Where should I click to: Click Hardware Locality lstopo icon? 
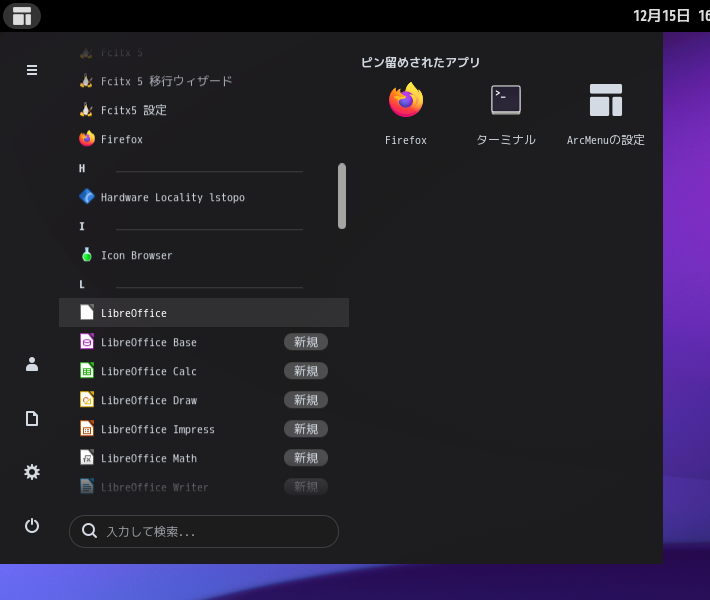click(87, 197)
